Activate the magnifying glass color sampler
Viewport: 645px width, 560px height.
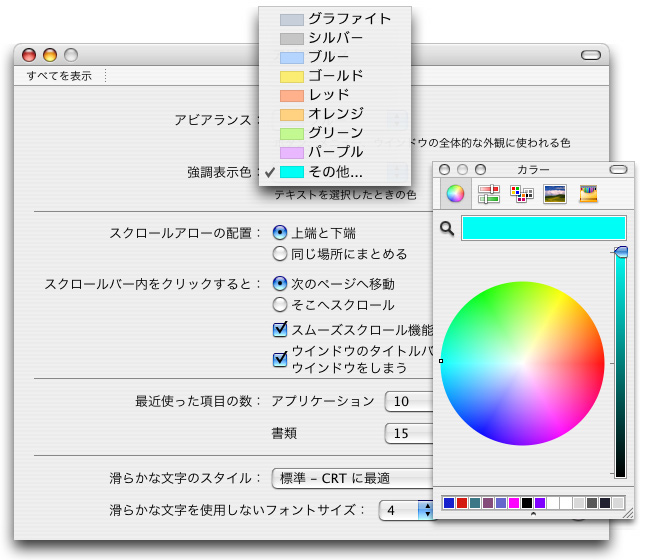pos(447,228)
